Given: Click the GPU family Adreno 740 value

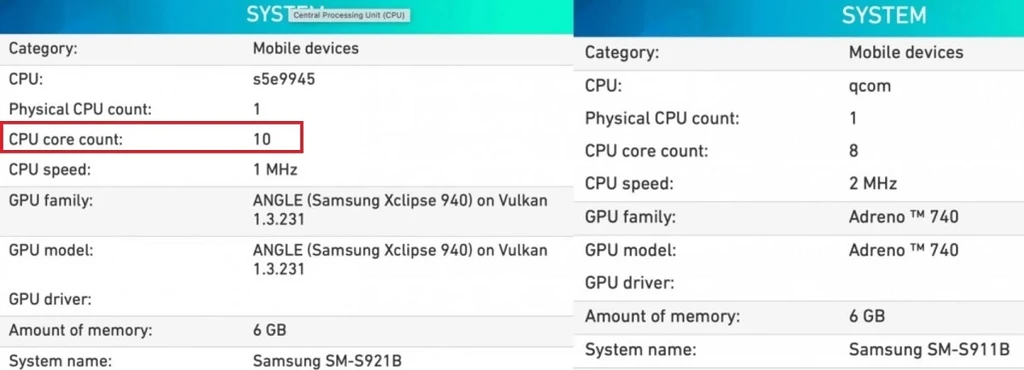Looking at the screenshot, I should (904, 217).
